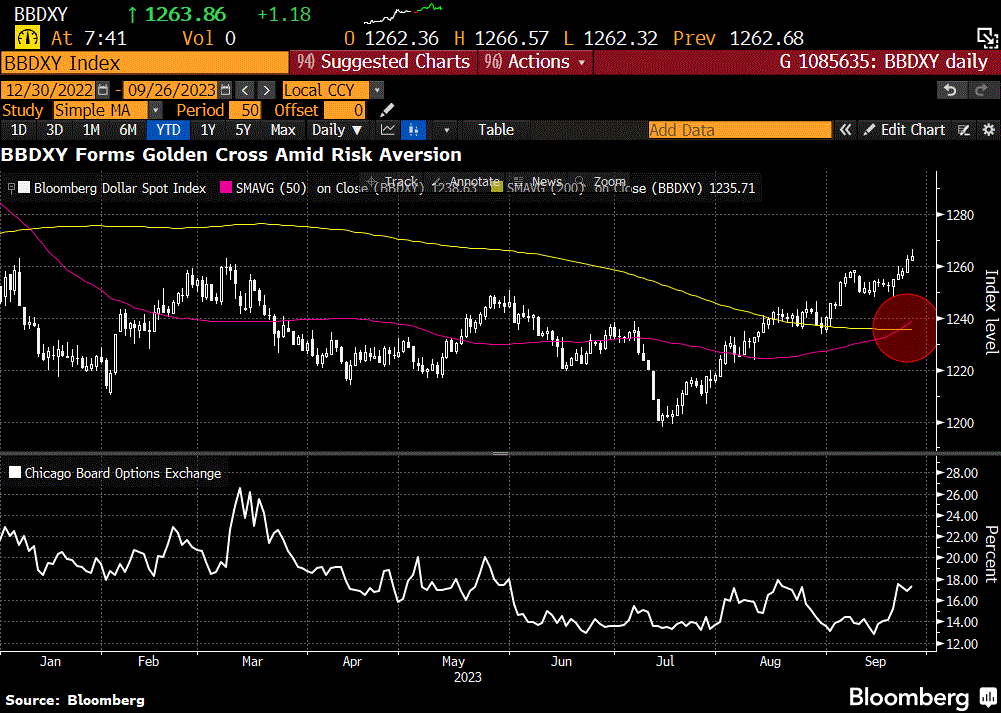Click the BBDXY Index security field
This screenshot has height=713, width=1001.
(x=144, y=63)
